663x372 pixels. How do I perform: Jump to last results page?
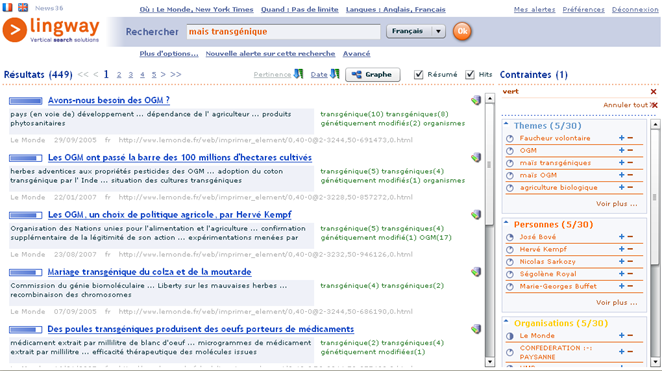click(x=176, y=74)
